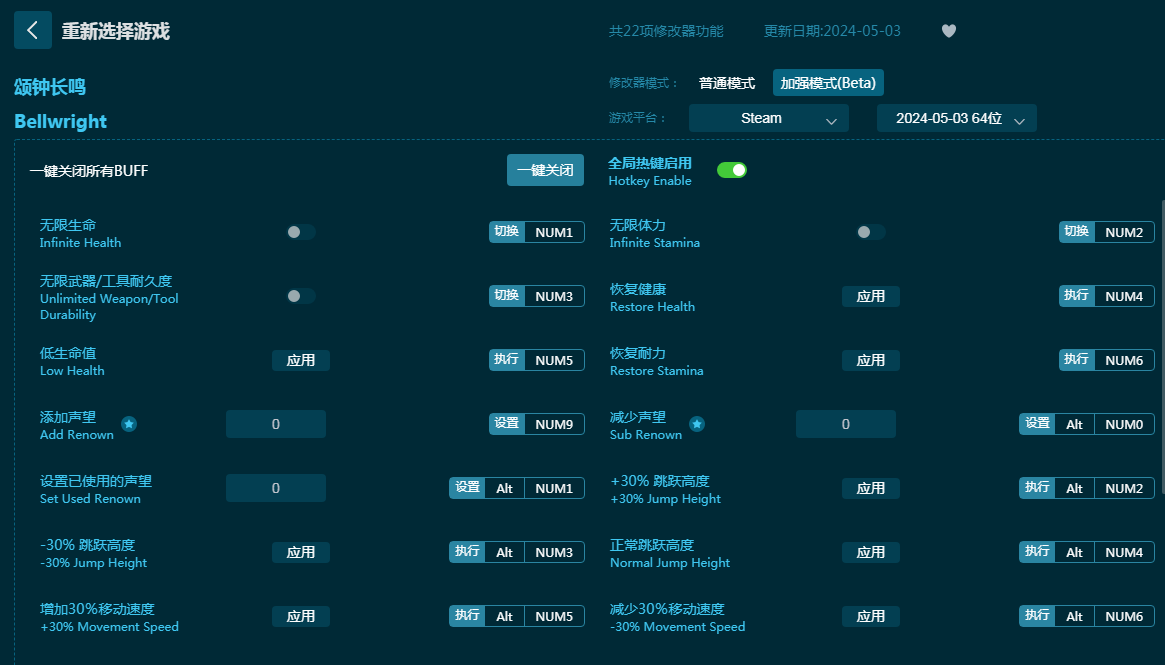
Task: Click the NUM6 hotkey for Restore Stamina
Action: click(x=1124, y=360)
